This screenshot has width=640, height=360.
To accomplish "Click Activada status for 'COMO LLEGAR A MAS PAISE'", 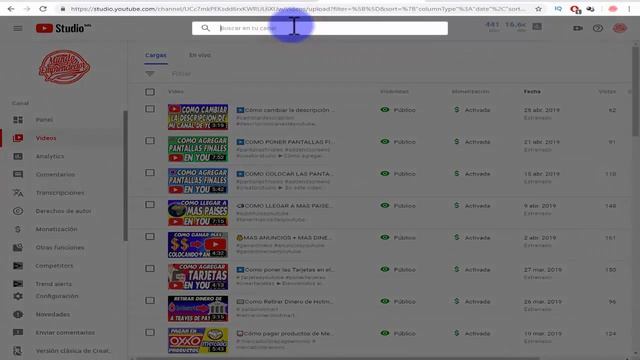I will tap(477, 206).
